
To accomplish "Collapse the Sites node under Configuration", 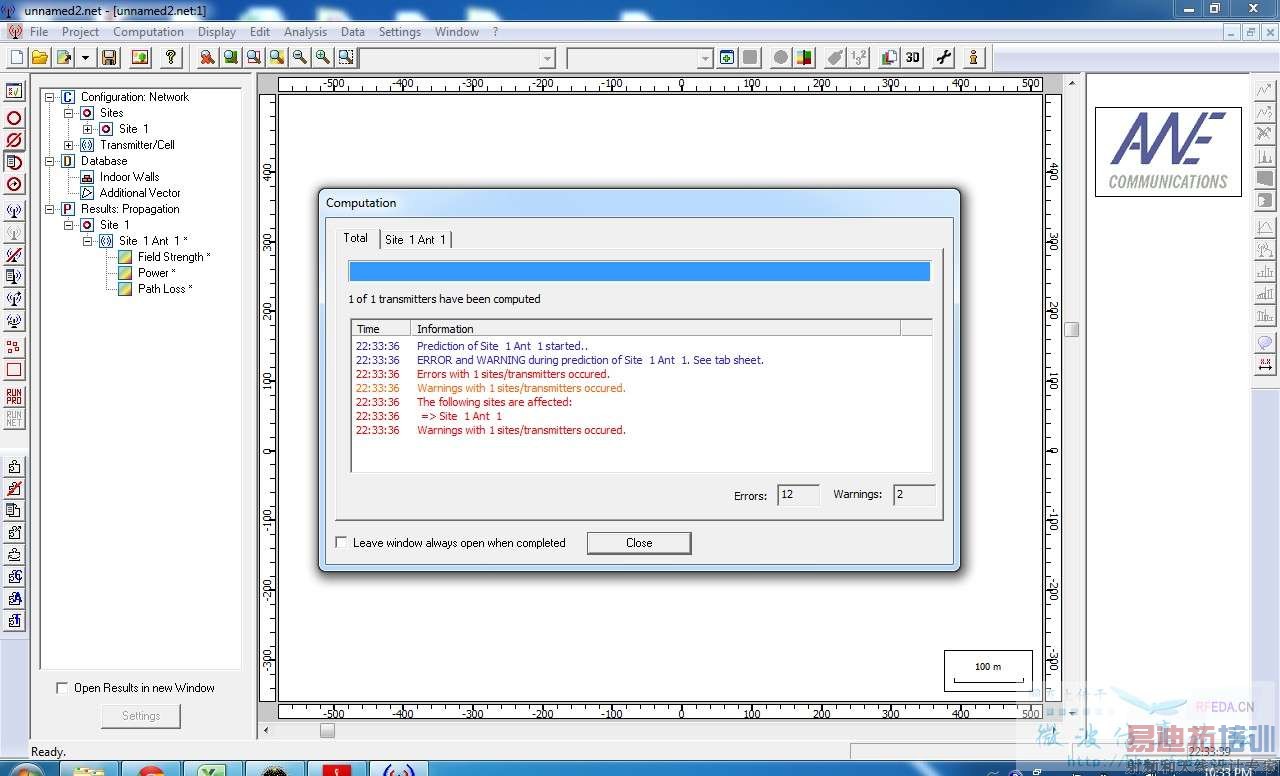I will click(69, 113).
